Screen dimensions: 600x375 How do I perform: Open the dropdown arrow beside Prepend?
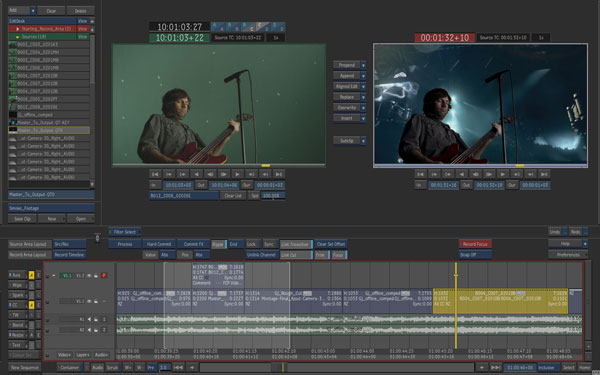coord(363,65)
